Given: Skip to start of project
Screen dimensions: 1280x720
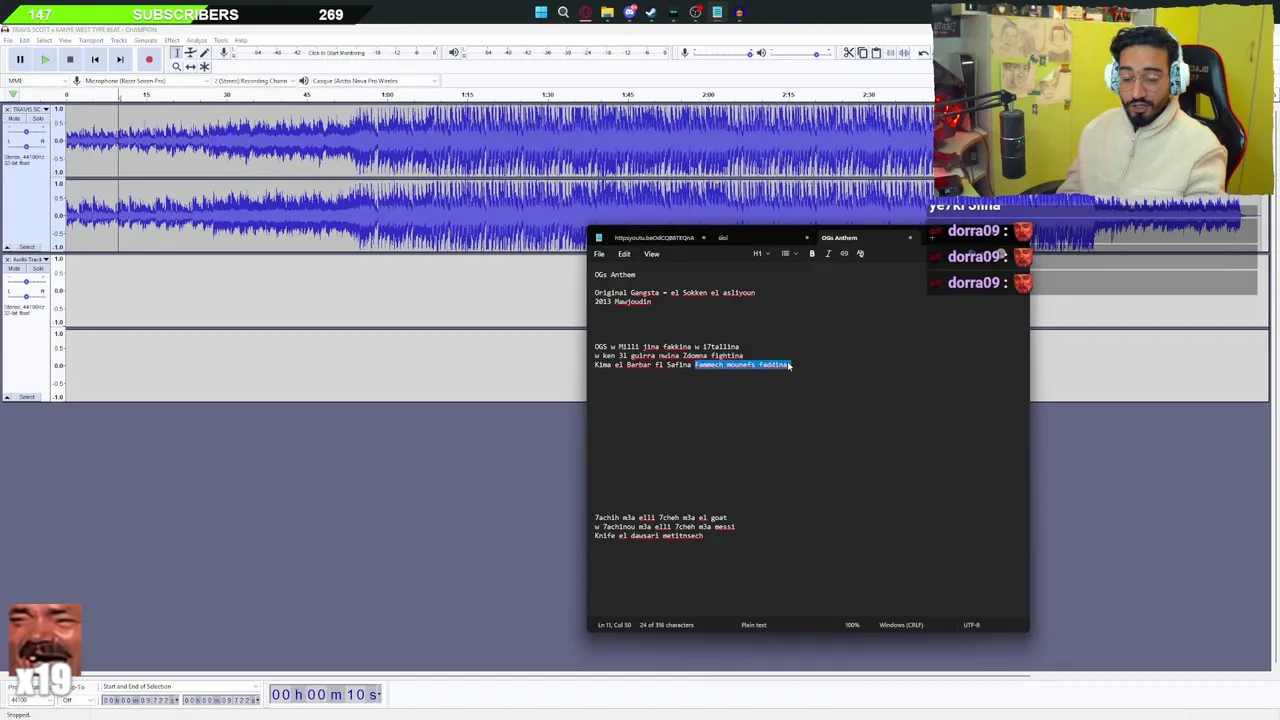Looking at the screenshot, I should tap(95, 60).
